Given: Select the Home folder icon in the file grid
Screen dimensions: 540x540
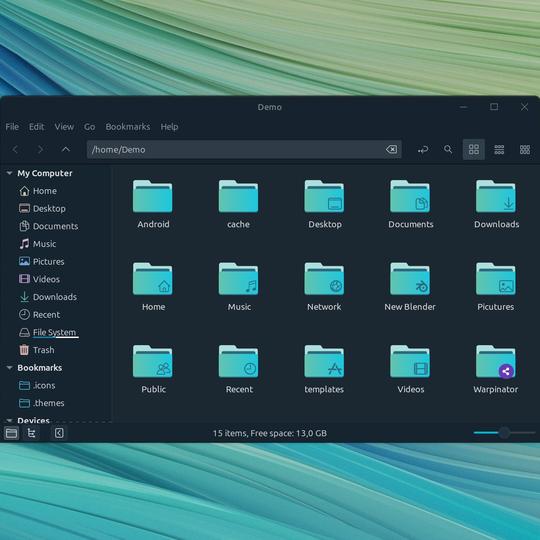Looking at the screenshot, I should click(x=153, y=279).
